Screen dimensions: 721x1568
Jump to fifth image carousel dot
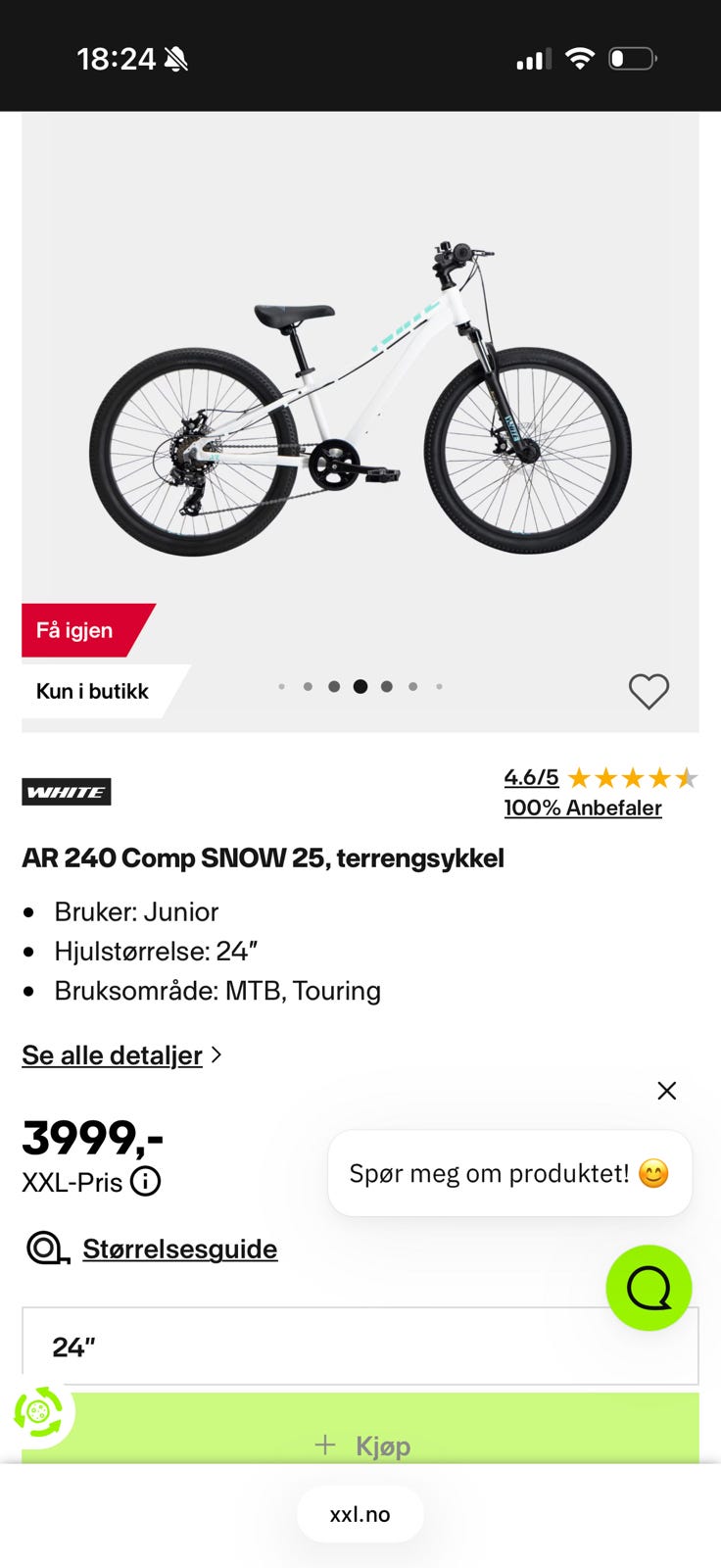click(x=387, y=687)
